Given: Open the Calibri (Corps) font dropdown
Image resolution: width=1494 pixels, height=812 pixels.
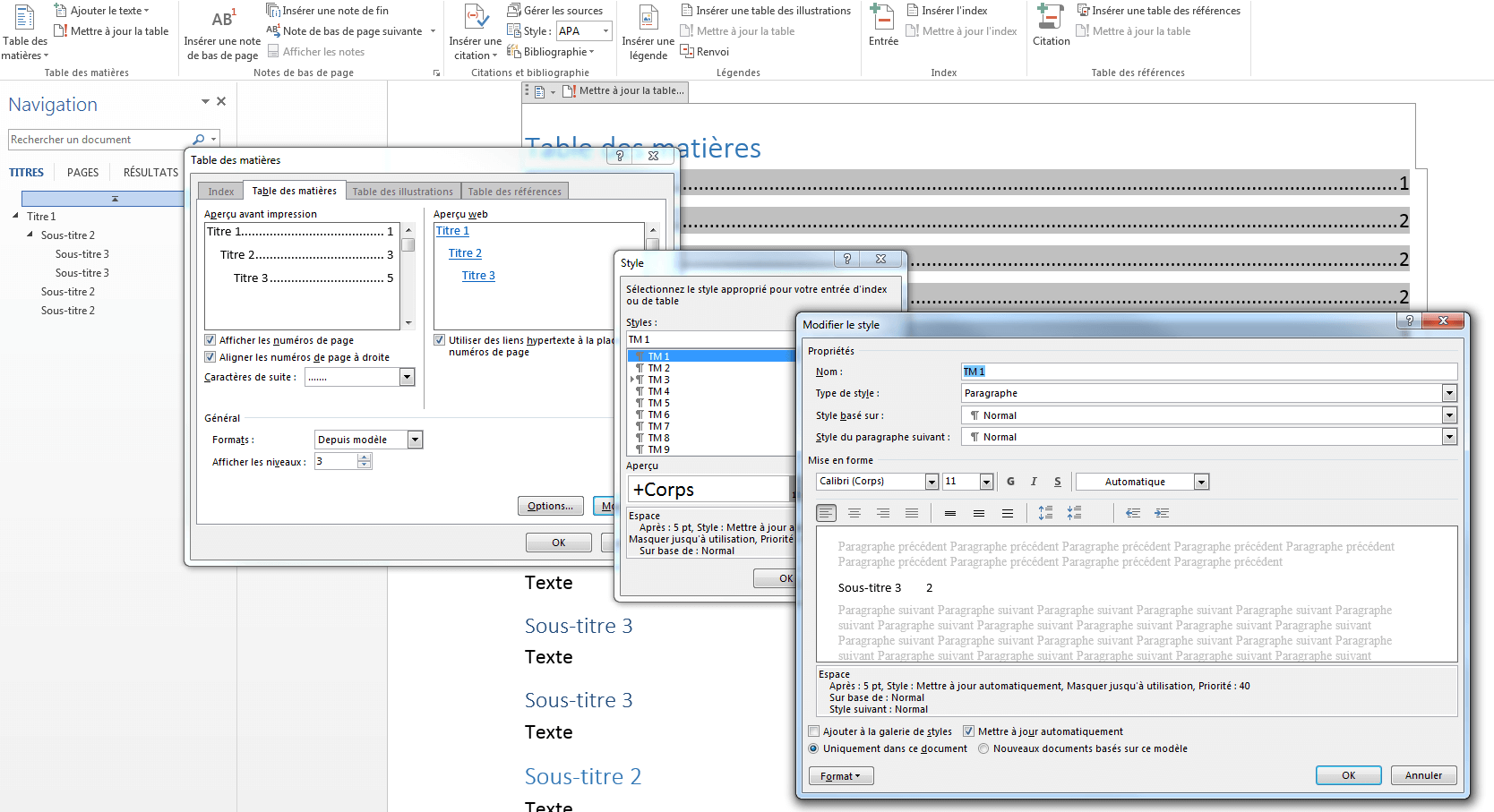Looking at the screenshot, I should (932, 482).
